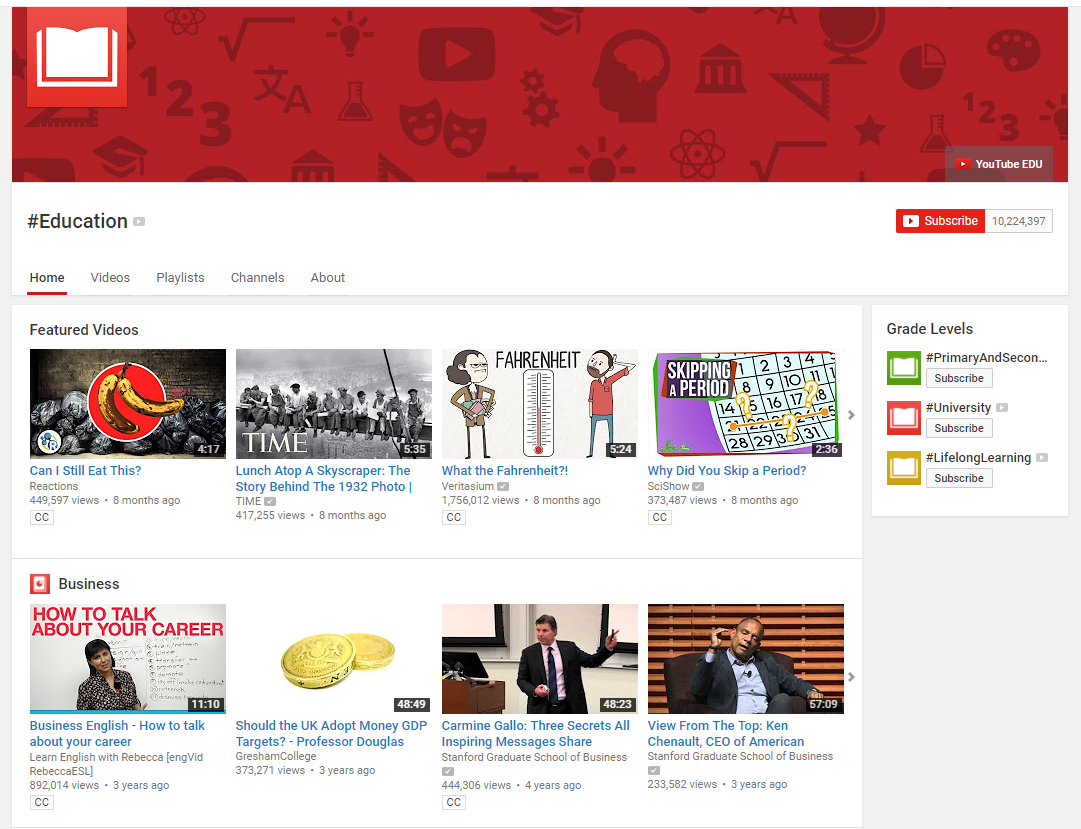Click the CC badge under 'Can I Still Eat This?'
Viewport: 1081px width, 829px height.
point(41,517)
